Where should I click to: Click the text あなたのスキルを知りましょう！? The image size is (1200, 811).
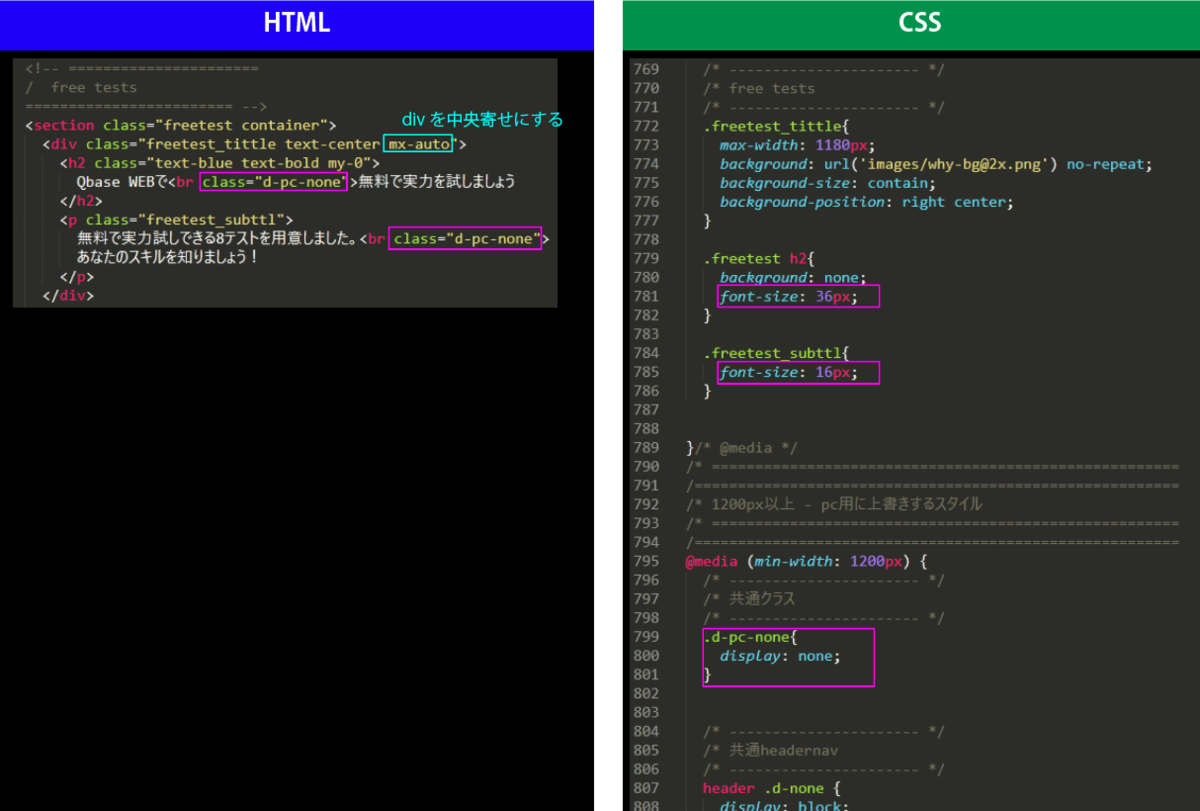click(168, 258)
